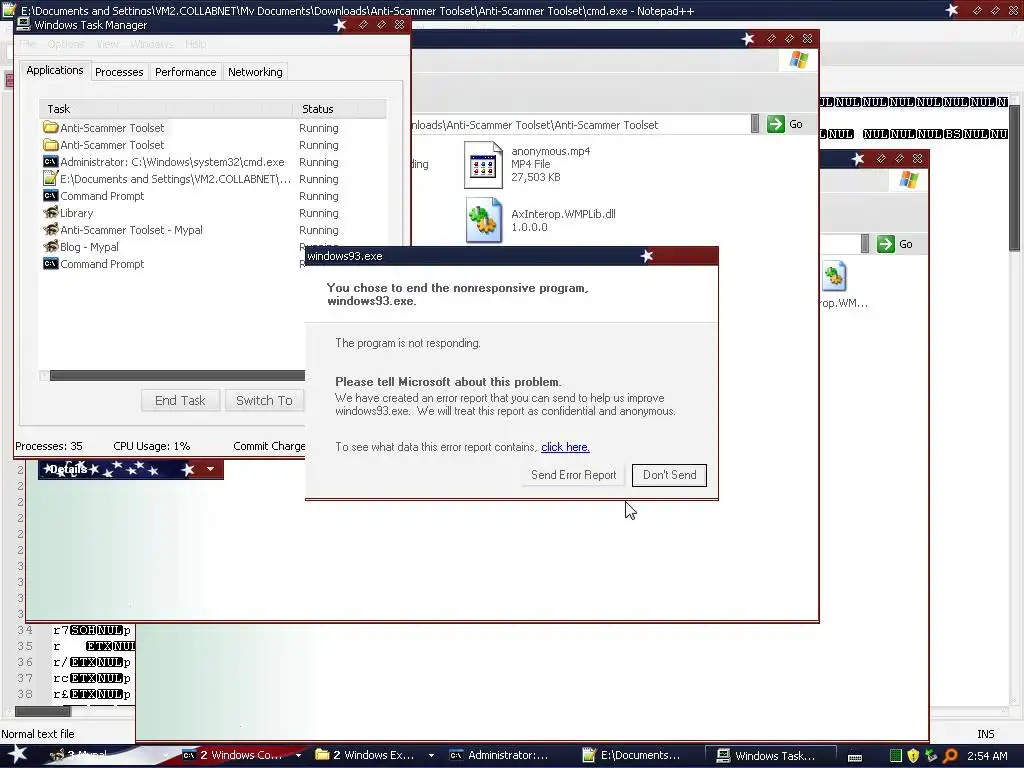1024x768 pixels.
Task: Open the Start menu via the star button
Action: click(x=17, y=754)
